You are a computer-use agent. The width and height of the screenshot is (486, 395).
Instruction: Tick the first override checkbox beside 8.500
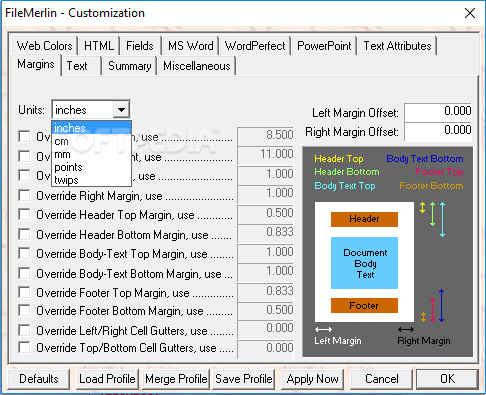(24, 136)
